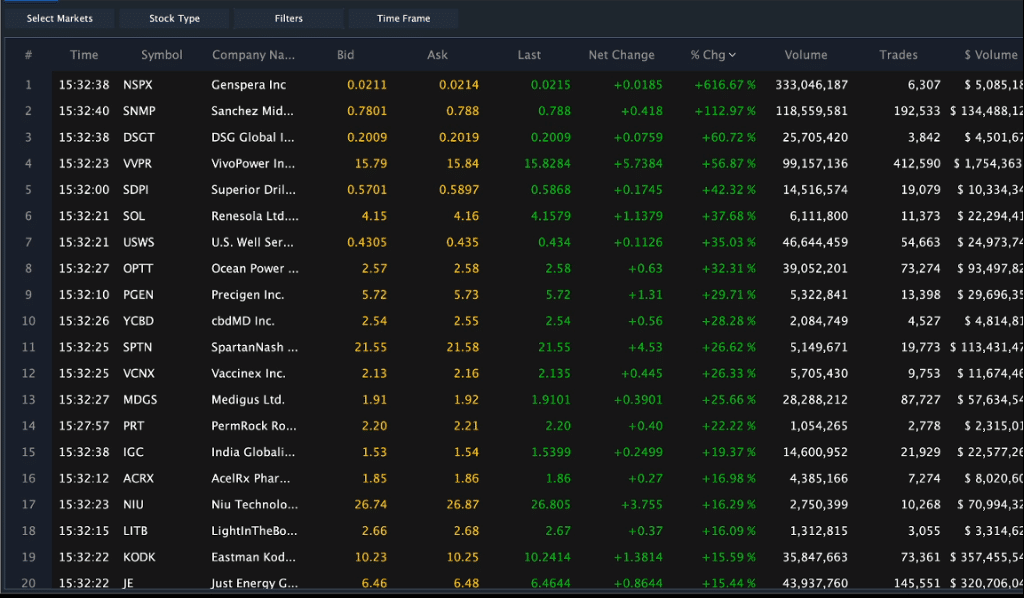Select the KODK symbol
Image resolution: width=1024 pixels, height=598 pixels.
(x=139, y=557)
